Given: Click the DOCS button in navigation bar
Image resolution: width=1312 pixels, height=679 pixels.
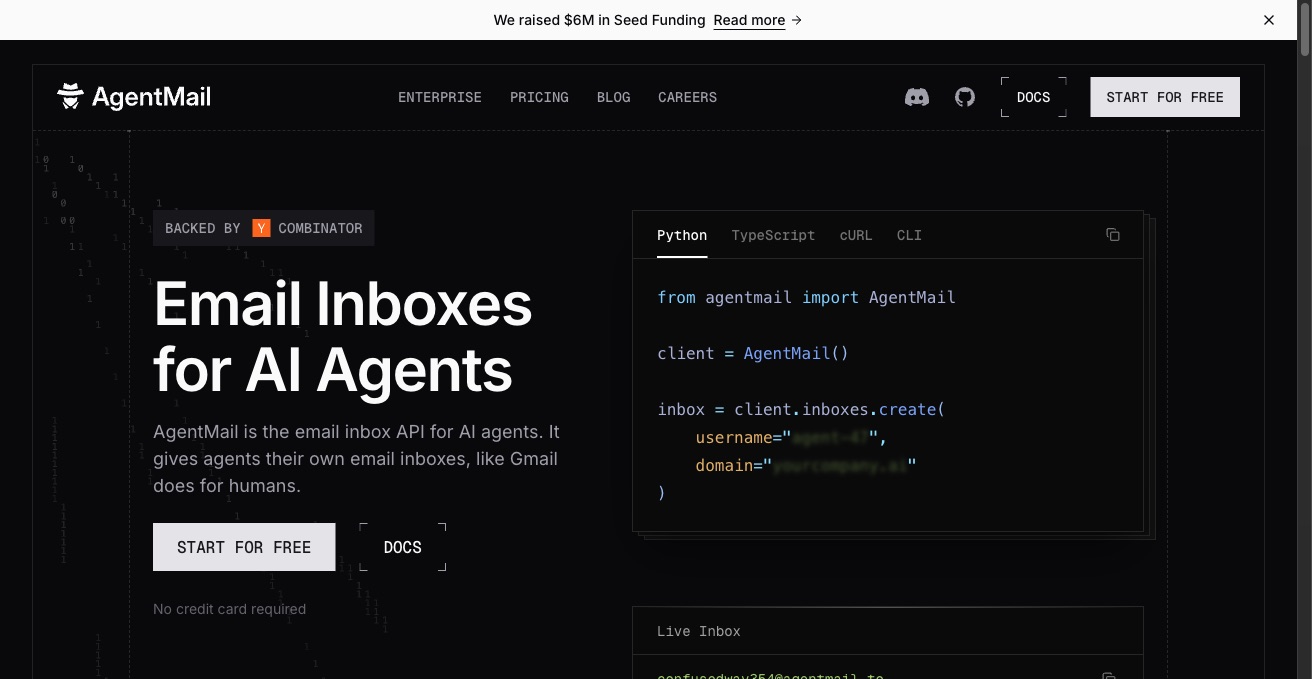Looking at the screenshot, I should (x=1033, y=97).
